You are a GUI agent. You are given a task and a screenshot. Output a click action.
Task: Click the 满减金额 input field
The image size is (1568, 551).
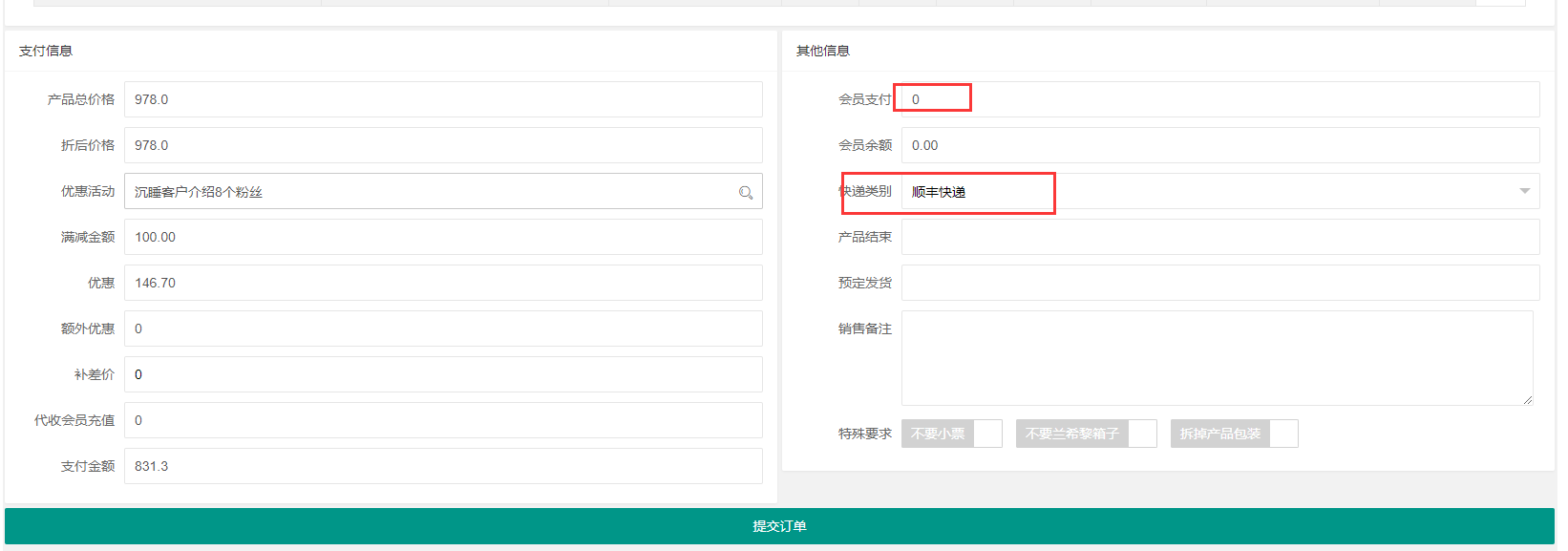pos(443,237)
